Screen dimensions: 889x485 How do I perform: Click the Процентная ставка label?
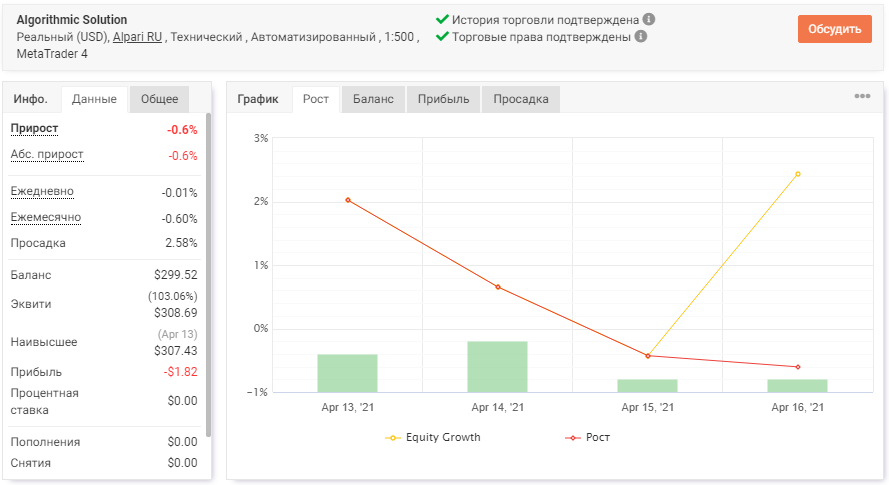point(44,402)
